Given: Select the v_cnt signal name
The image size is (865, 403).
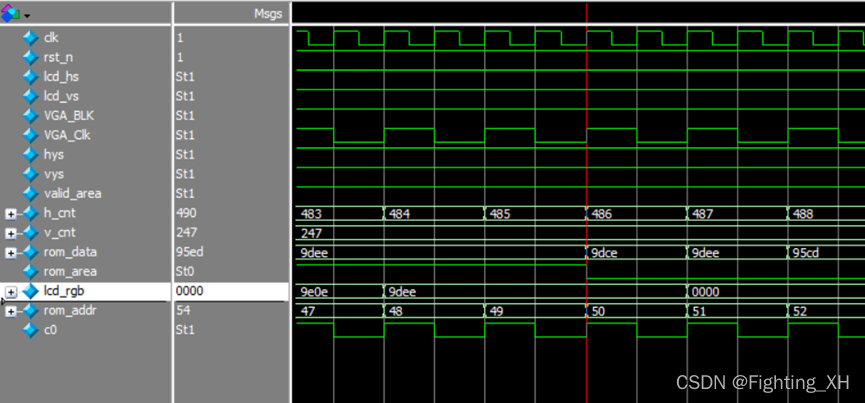Looking at the screenshot, I should 59,233.
